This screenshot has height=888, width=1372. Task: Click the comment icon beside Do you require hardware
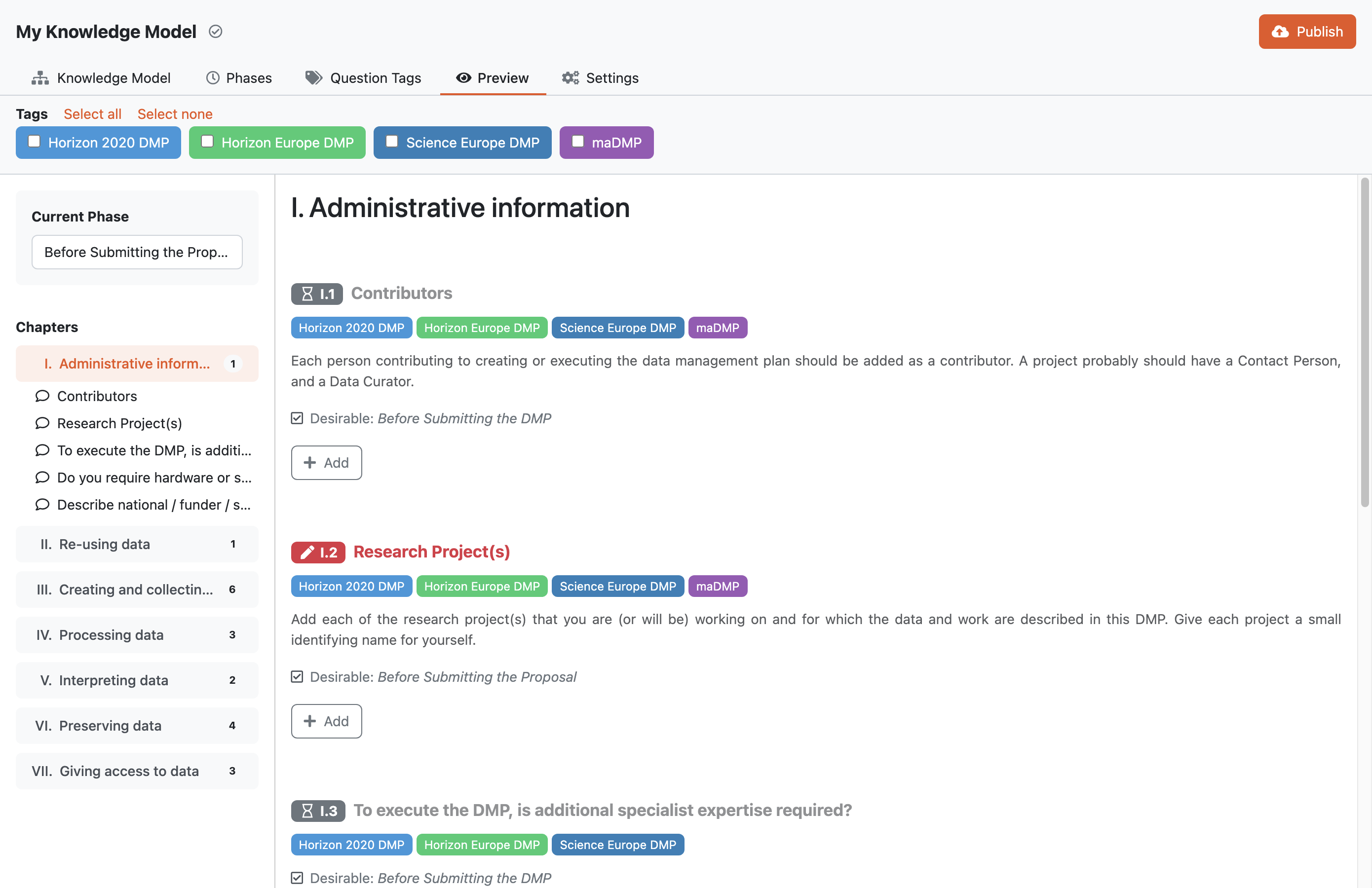[42, 477]
